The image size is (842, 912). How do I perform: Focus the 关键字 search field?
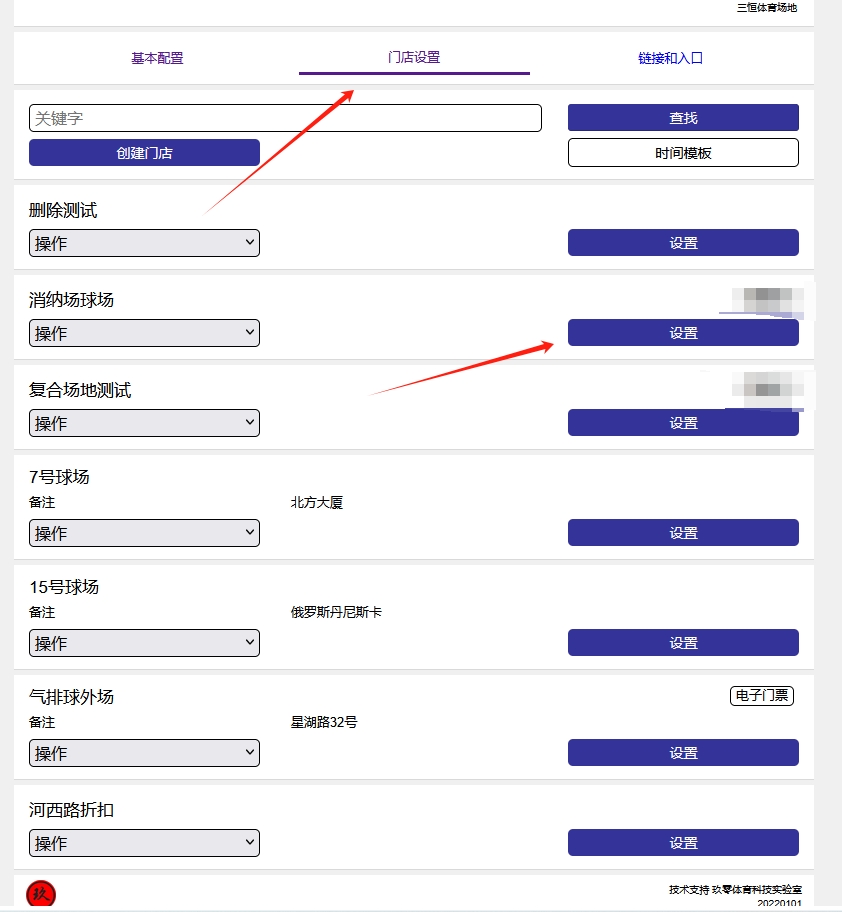(285, 118)
